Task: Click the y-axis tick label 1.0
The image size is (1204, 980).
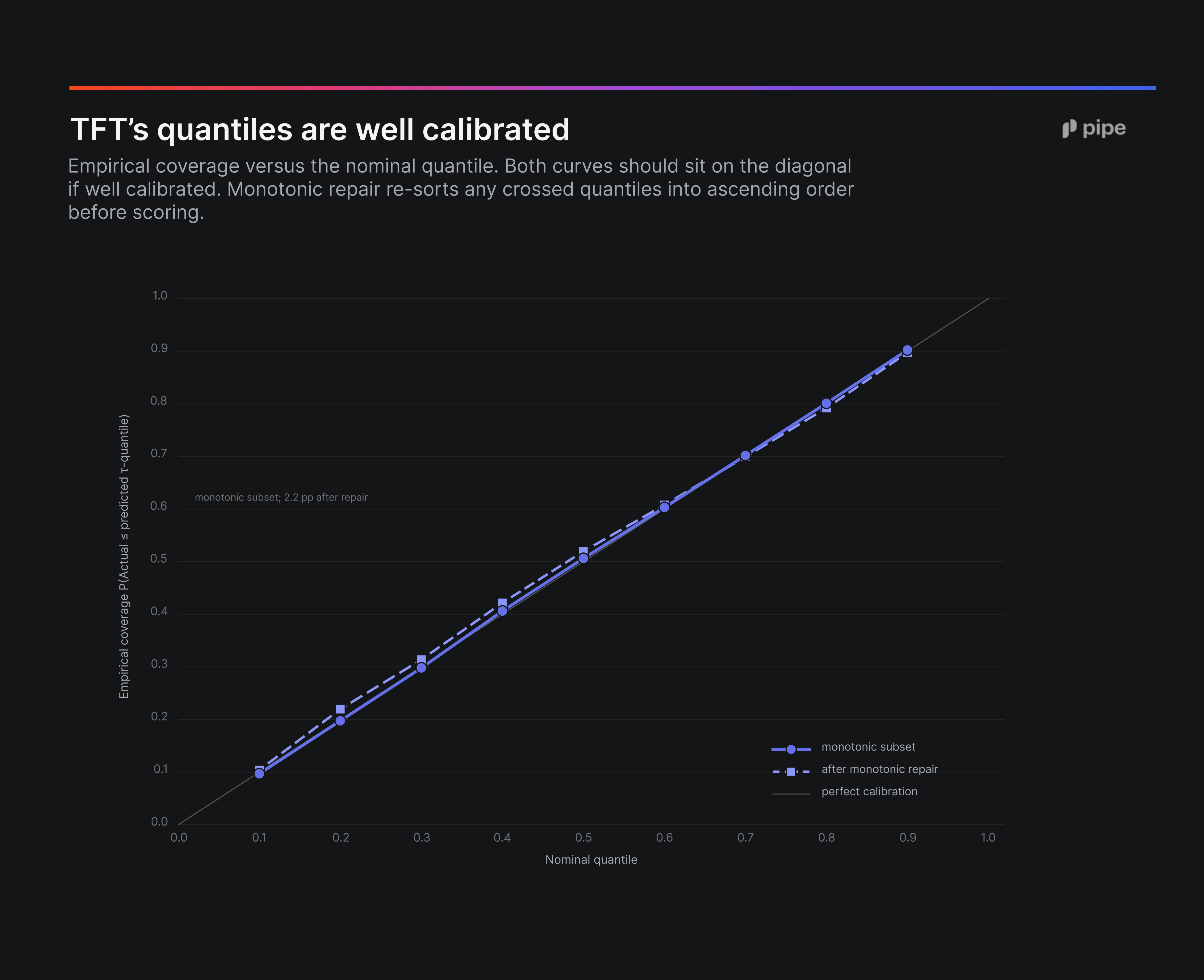Action: pos(160,296)
